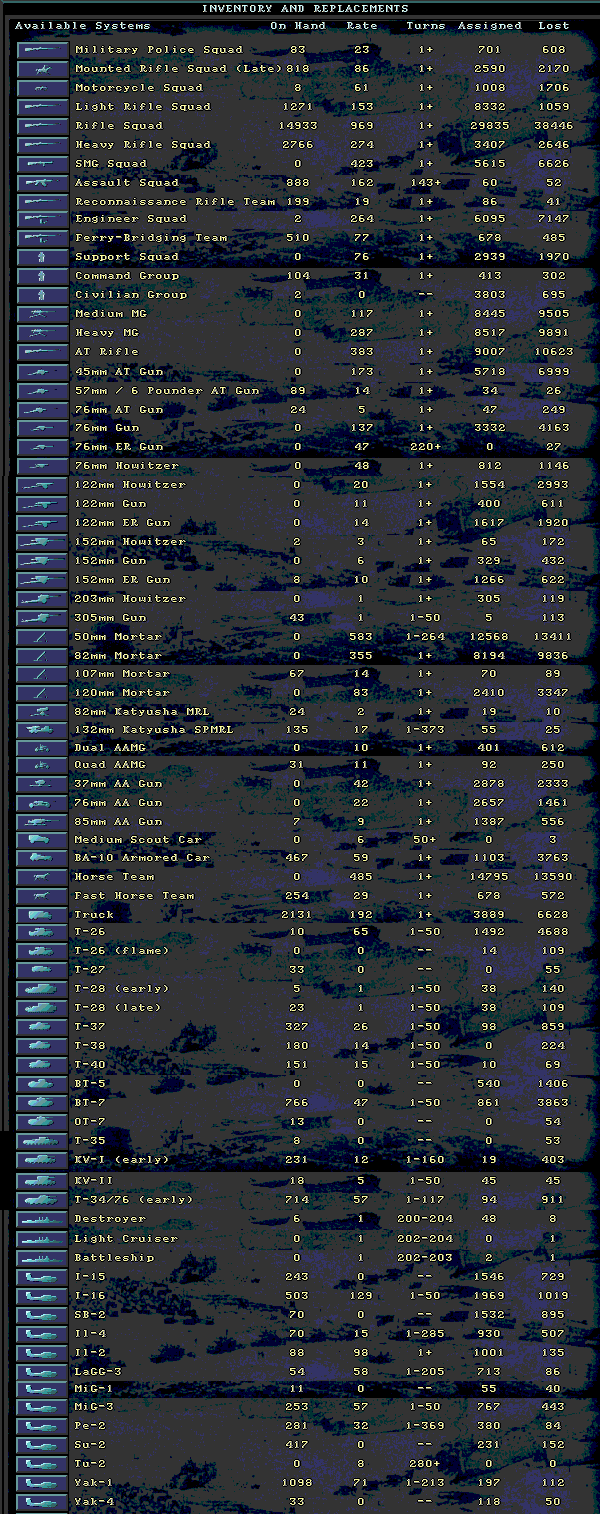Click the 45mm AT Gun icon
The width and height of the screenshot is (600, 1514).
pyautogui.click(x=43, y=372)
